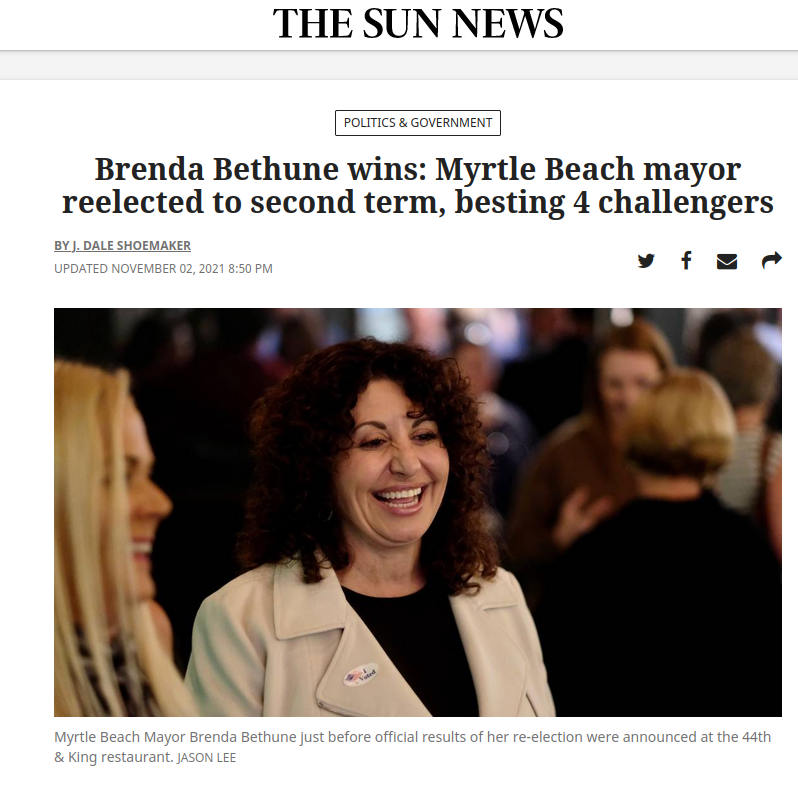Open the Politics & Government section tag
The image size is (798, 785).
coord(418,123)
